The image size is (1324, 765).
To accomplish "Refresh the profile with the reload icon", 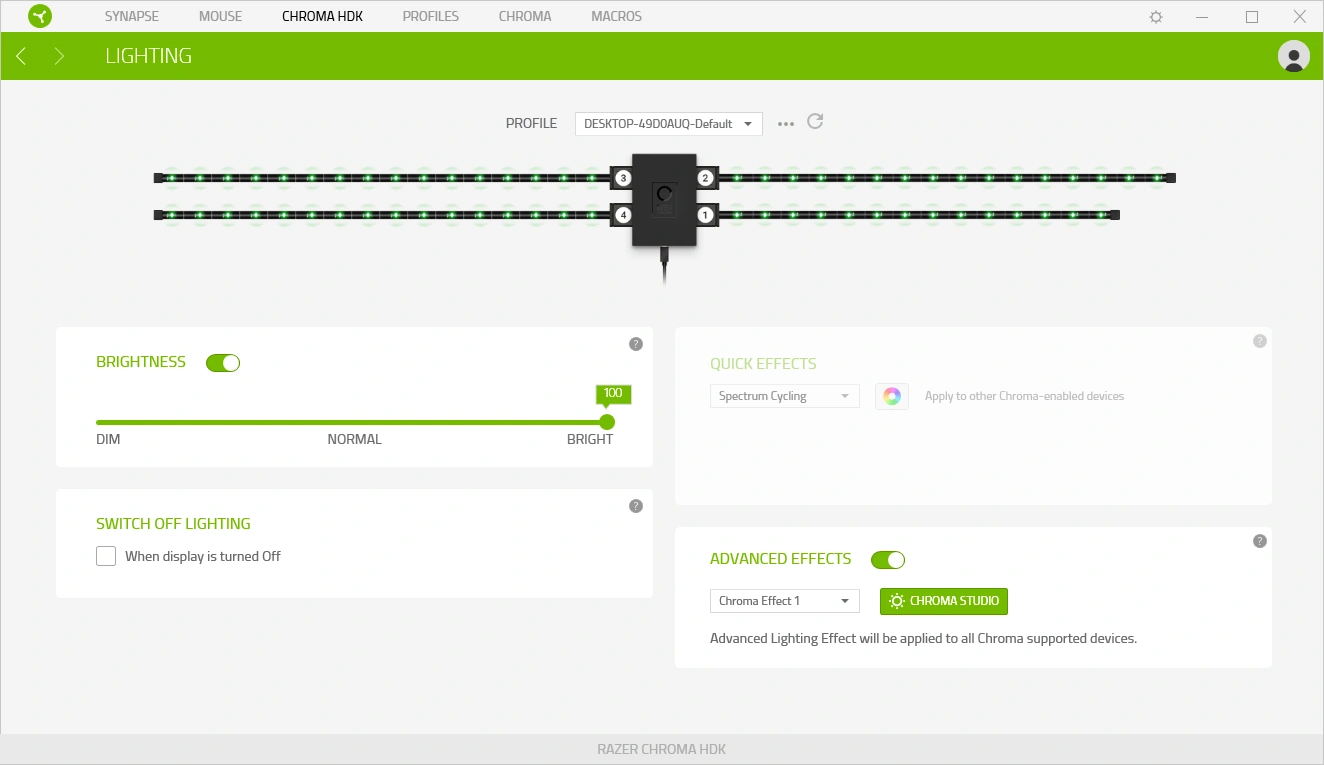I will point(815,122).
